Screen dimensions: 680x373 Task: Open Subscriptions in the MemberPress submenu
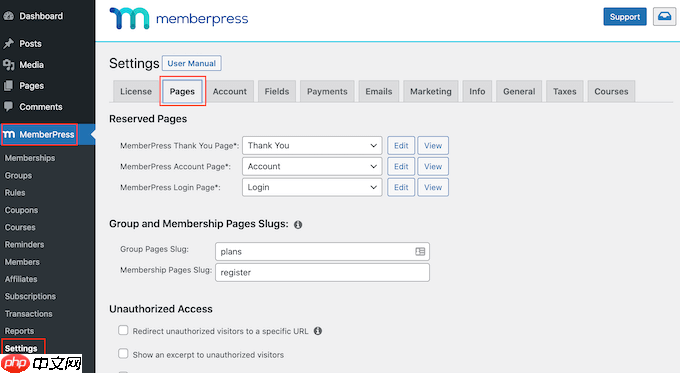click(30, 296)
